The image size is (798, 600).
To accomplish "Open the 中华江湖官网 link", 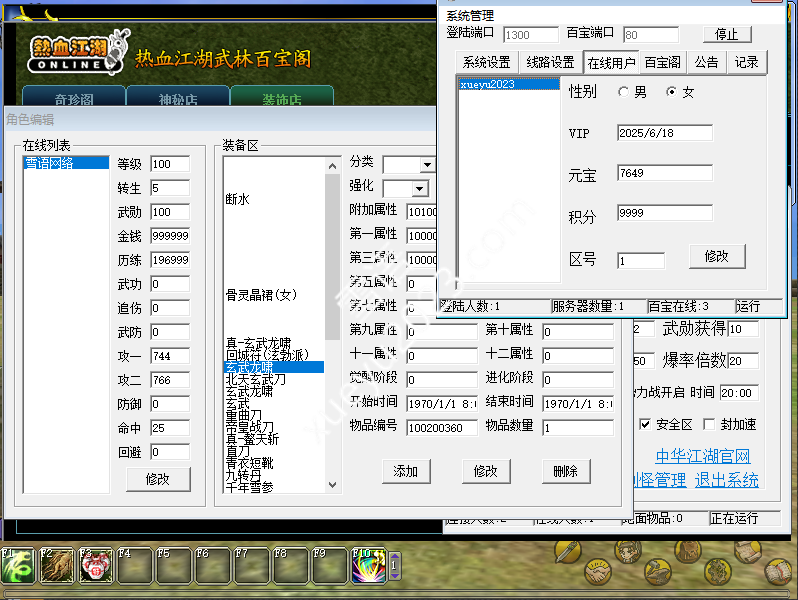I will pyautogui.click(x=703, y=457).
